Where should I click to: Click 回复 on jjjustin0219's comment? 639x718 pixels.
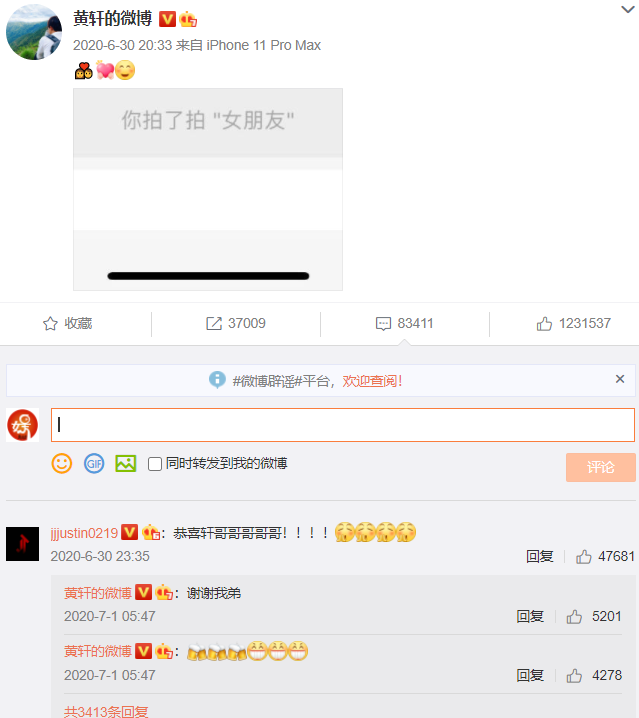(540, 556)
